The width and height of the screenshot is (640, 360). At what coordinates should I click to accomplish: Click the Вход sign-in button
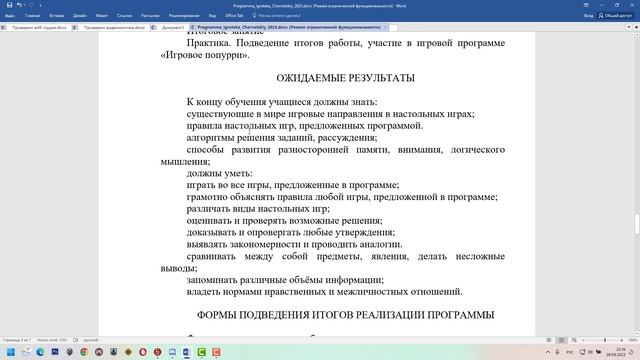click(x=588, y=16)
